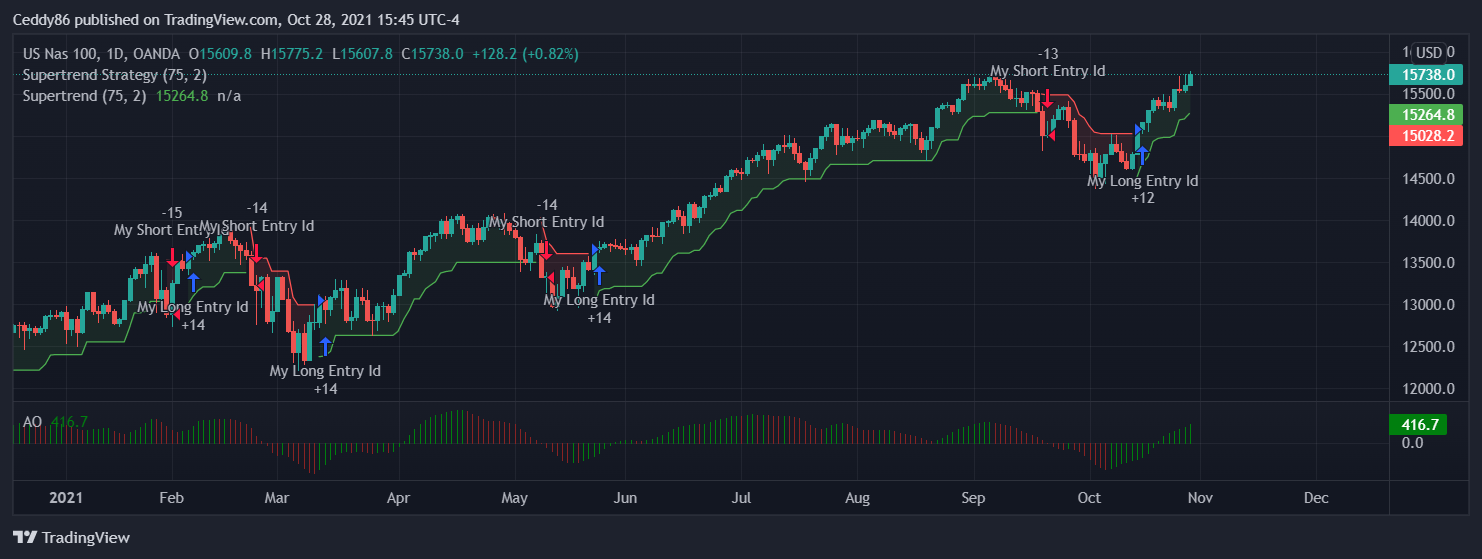
Task: Click the 14500.0 price axis label
Action: 1428,179
